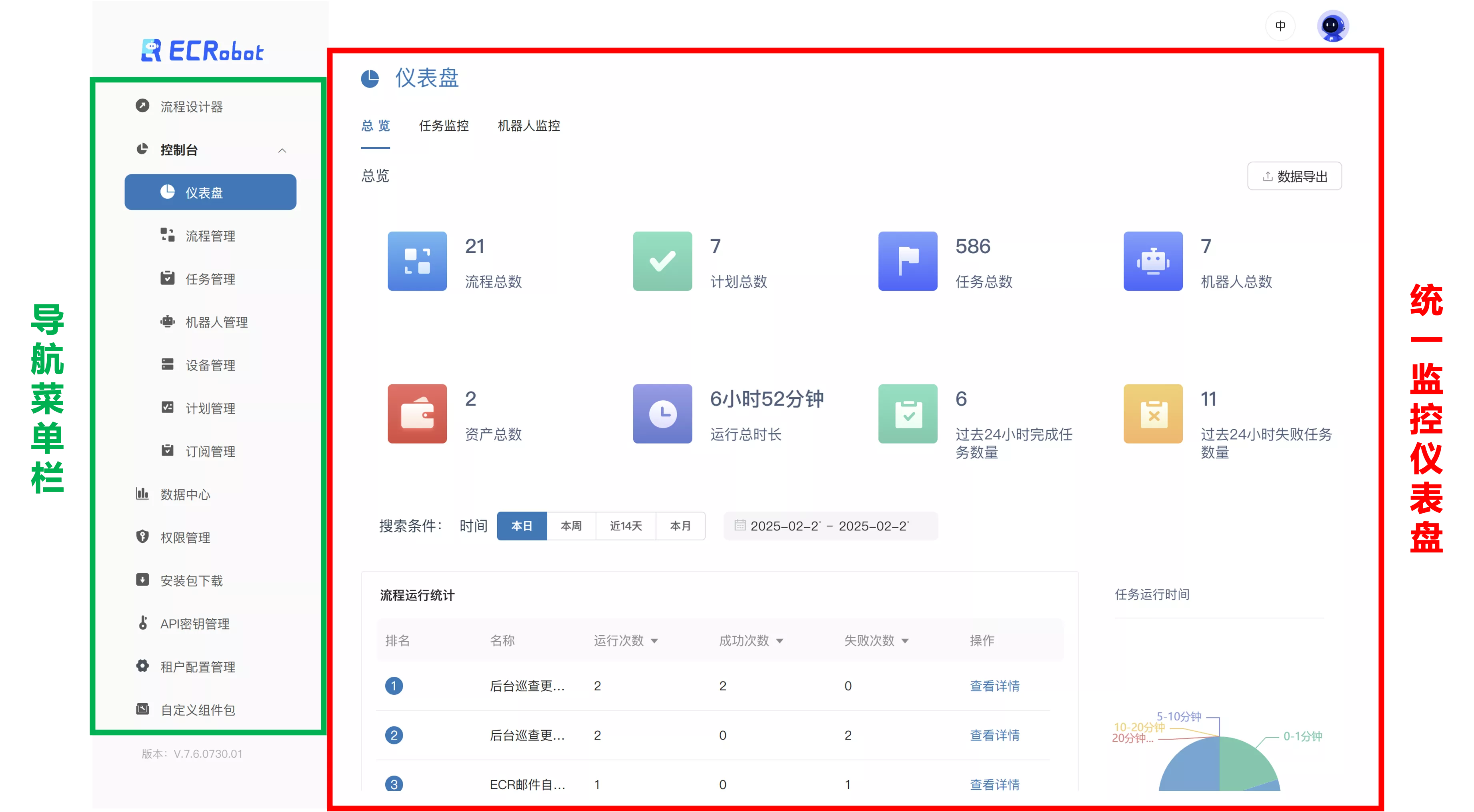Select the 本月 time filter

680,526
